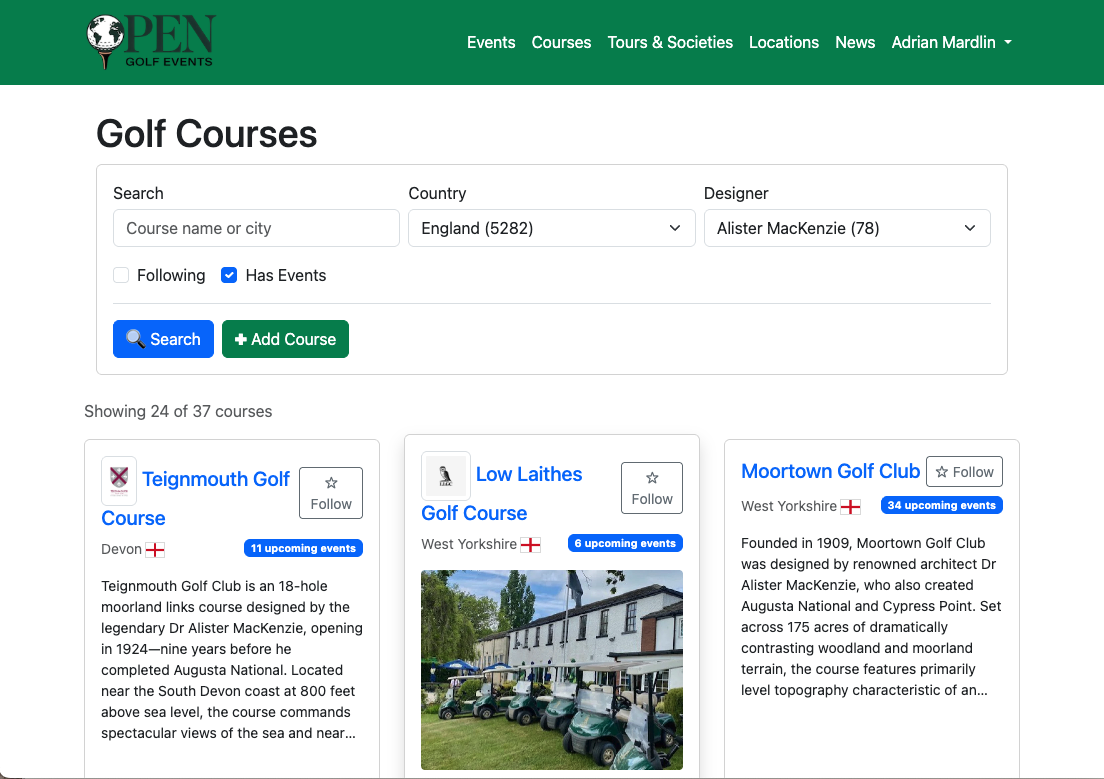Viewport: 1104px width, 779px height.
Task: Uncheck the Has Events checkbox
Action: click(229, 275)
